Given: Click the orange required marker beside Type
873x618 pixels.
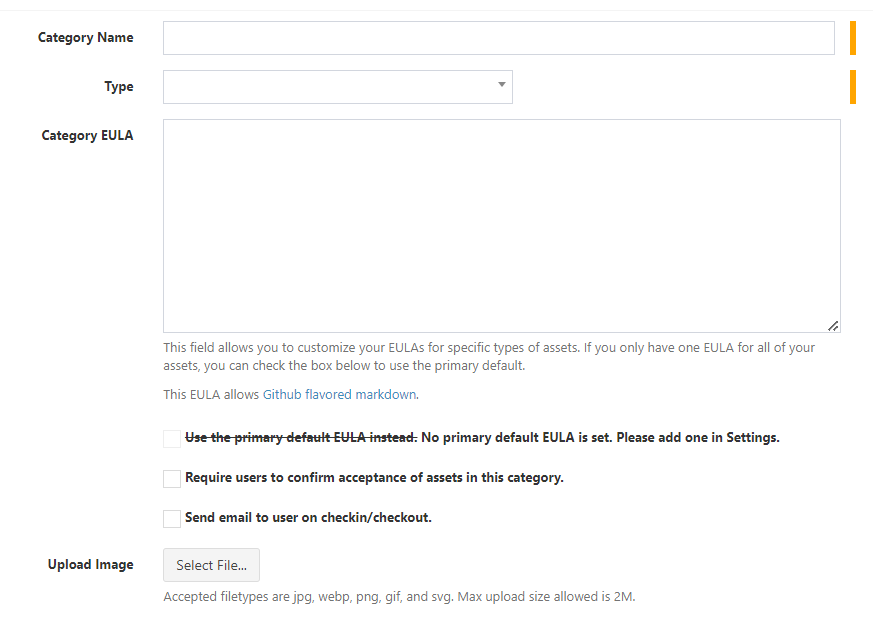Looking at the screenshot, I should [853, 87].
